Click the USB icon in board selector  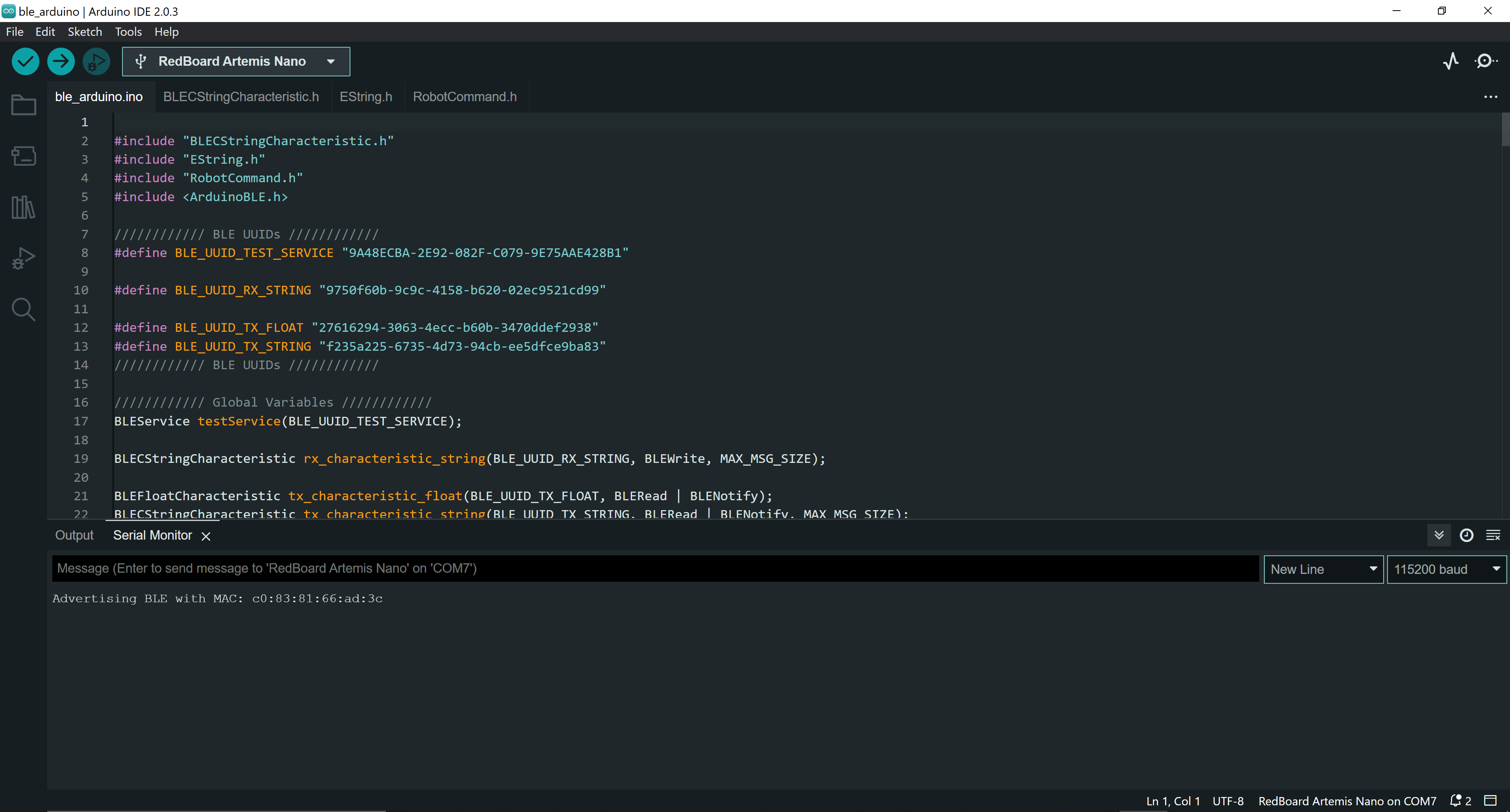(141, 61)
